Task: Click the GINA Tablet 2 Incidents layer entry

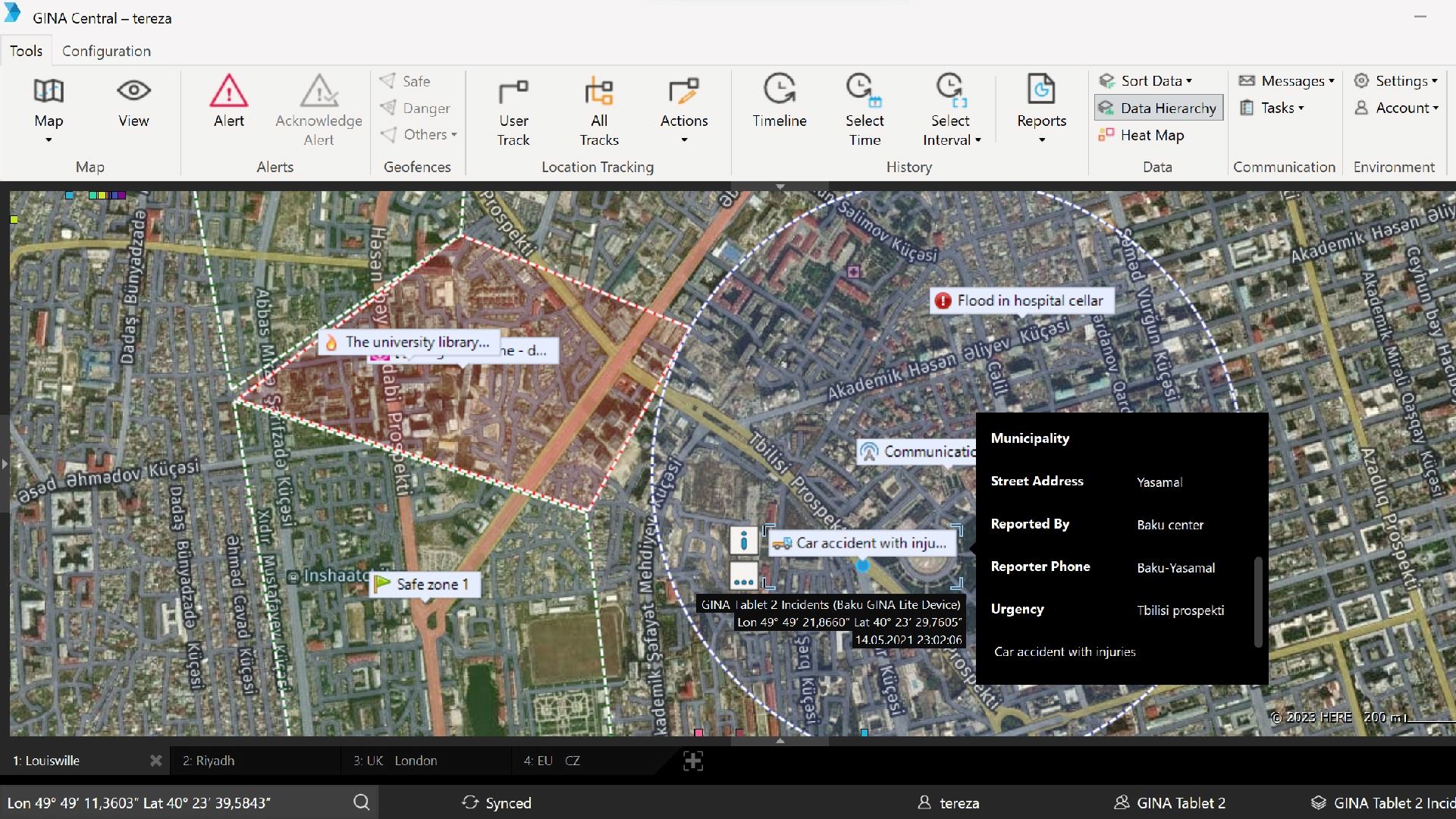Action: (x=1383, y=802)
